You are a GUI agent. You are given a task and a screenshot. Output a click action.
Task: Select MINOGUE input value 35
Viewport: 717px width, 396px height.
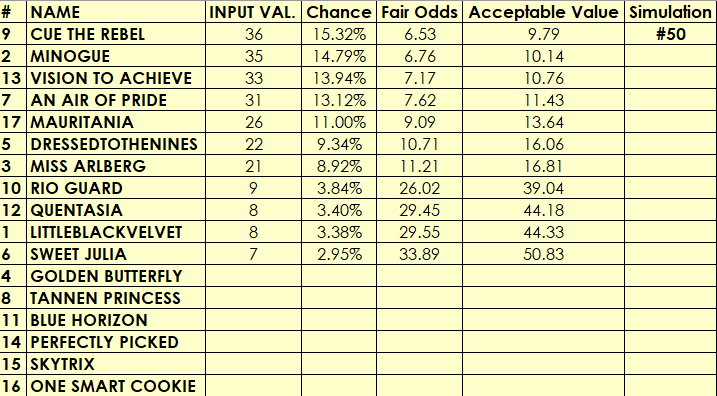click(x=253, y=56)
